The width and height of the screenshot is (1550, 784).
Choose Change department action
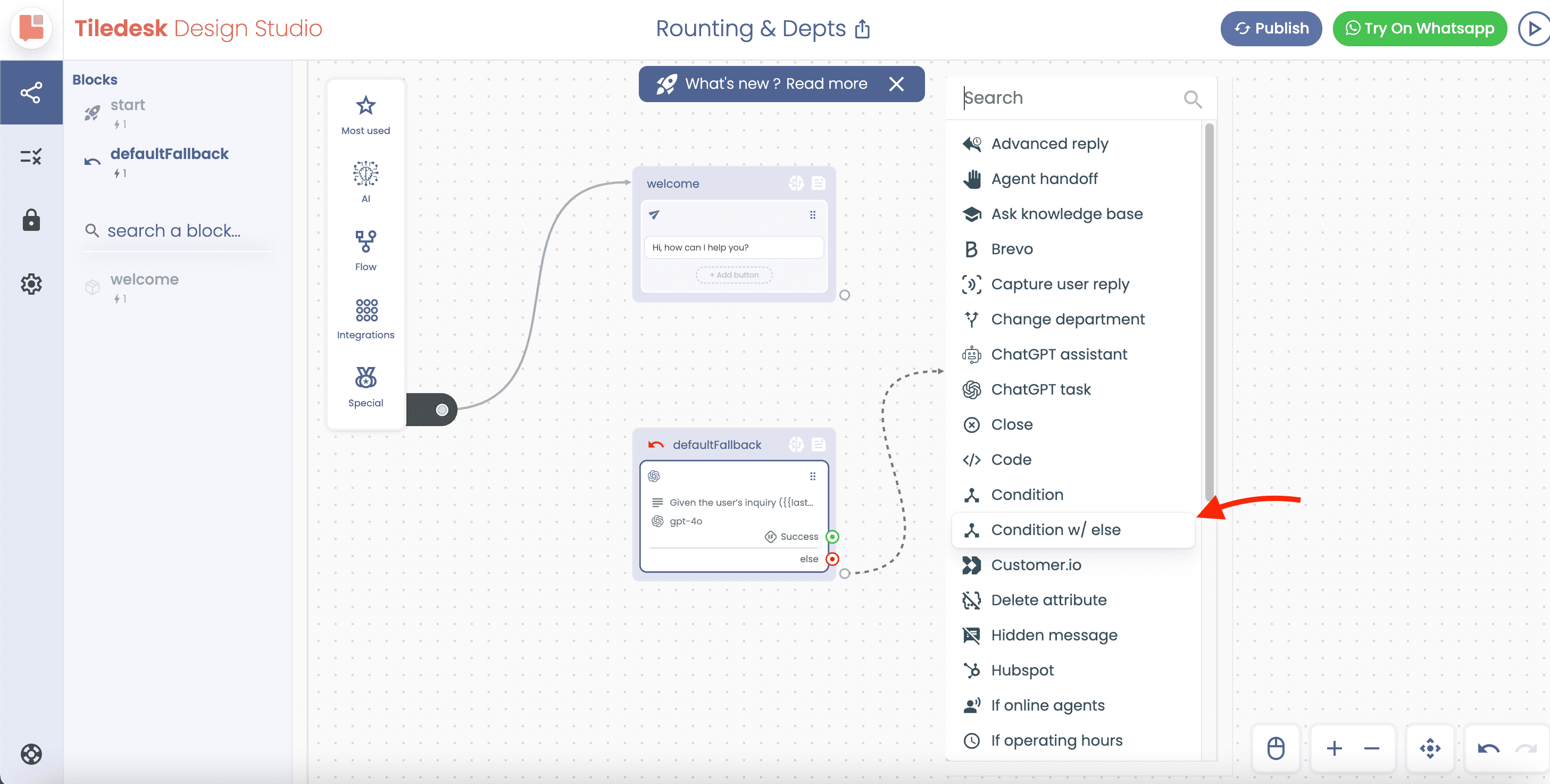point(1073,319)
